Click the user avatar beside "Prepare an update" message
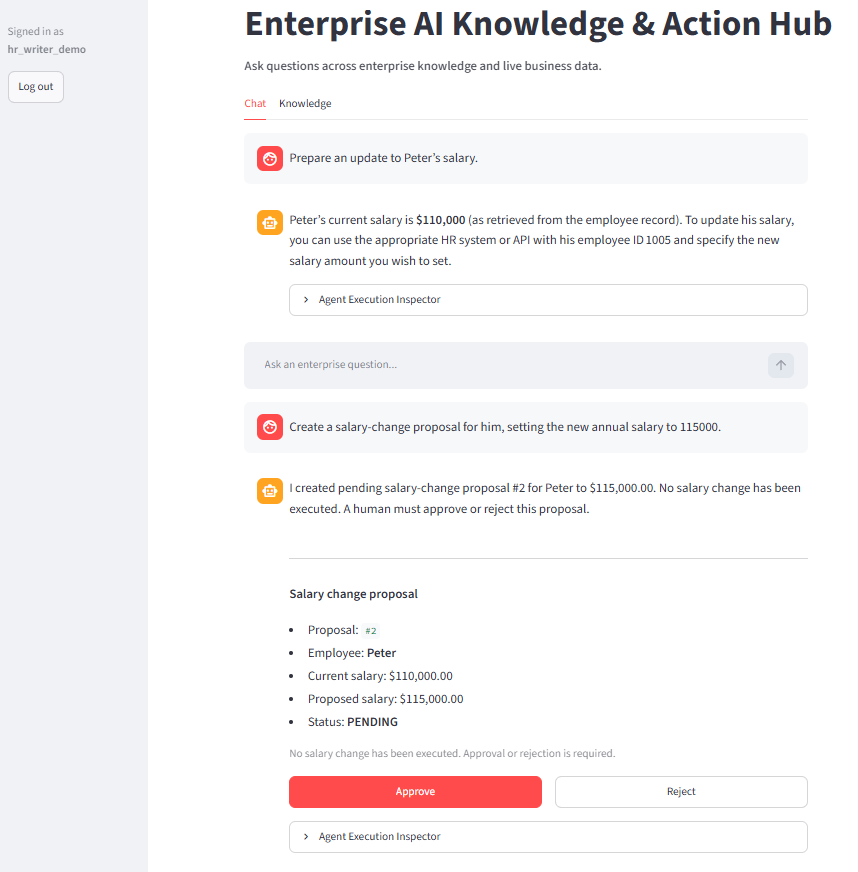The width and height of the screenshot is (858, 872). point(270,158)
